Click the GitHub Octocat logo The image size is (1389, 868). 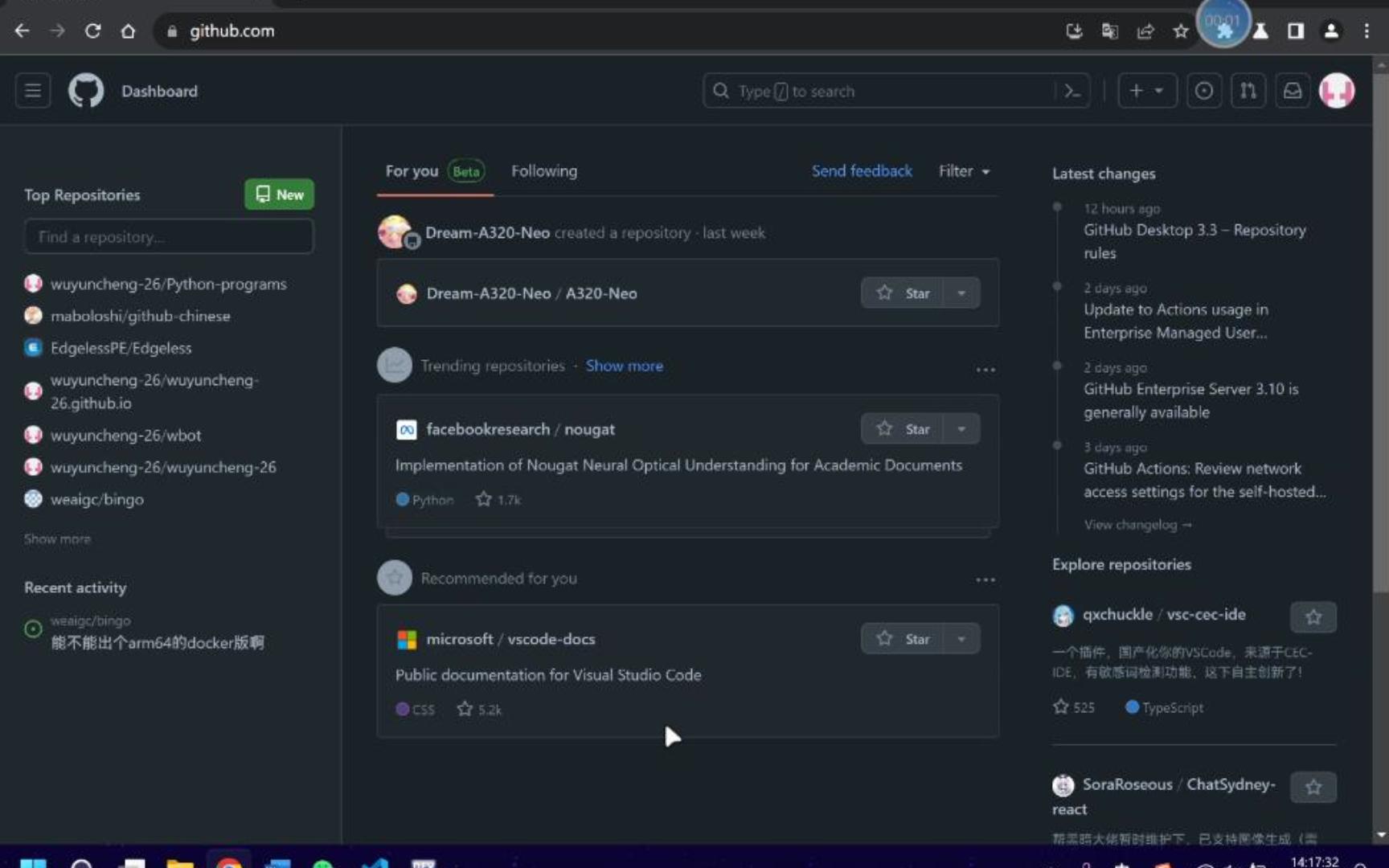point(86,91)
